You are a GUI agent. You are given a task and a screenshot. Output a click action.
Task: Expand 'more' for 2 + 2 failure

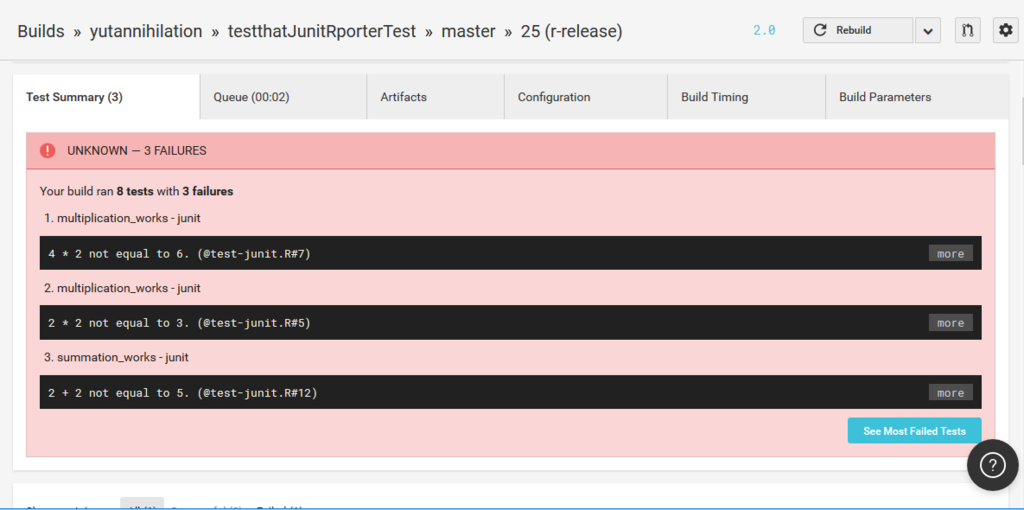(951, 392)
